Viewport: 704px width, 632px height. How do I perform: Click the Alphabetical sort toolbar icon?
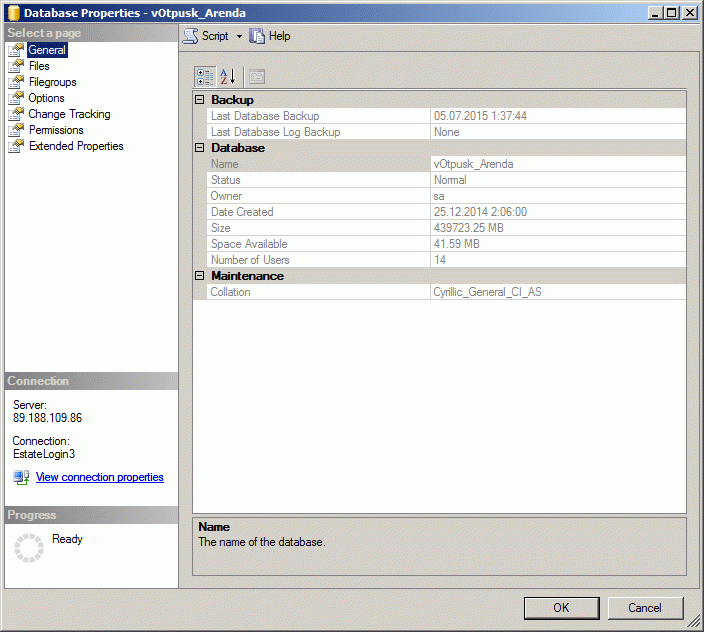(228, 77)
